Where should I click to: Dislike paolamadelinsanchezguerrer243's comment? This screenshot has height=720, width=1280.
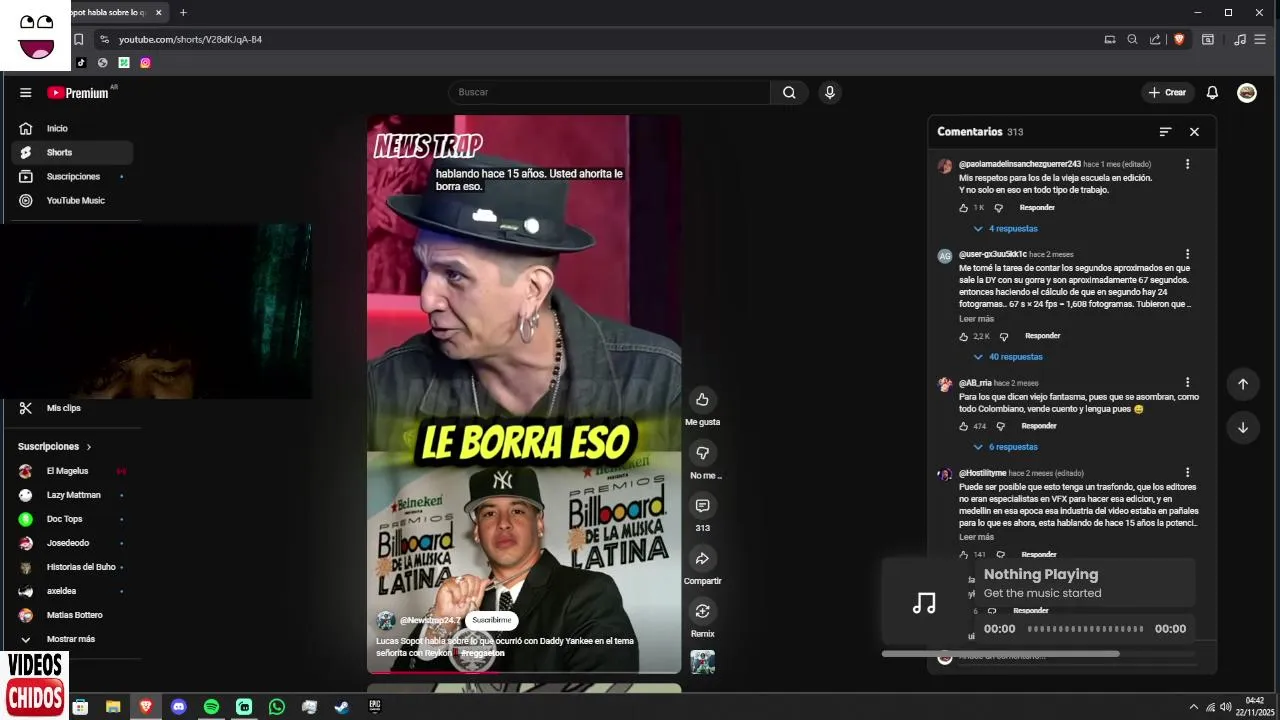coord(998,208)
